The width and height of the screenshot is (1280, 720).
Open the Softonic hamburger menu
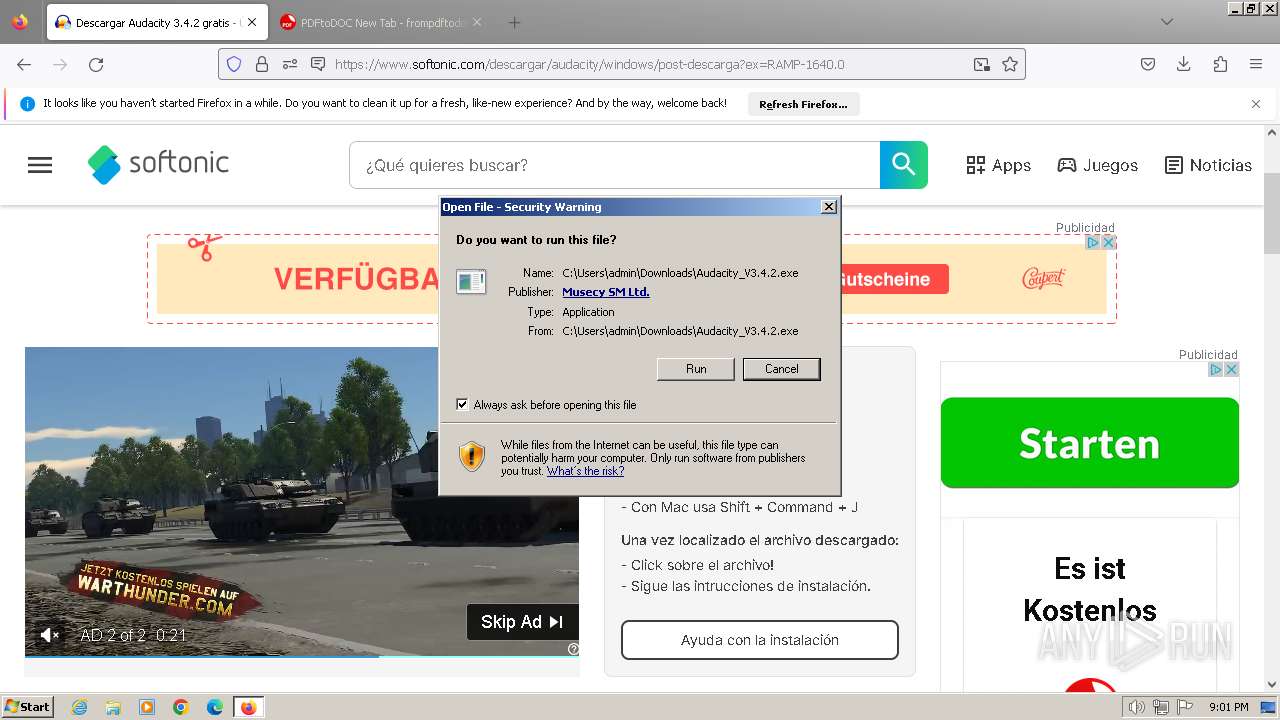40,165
